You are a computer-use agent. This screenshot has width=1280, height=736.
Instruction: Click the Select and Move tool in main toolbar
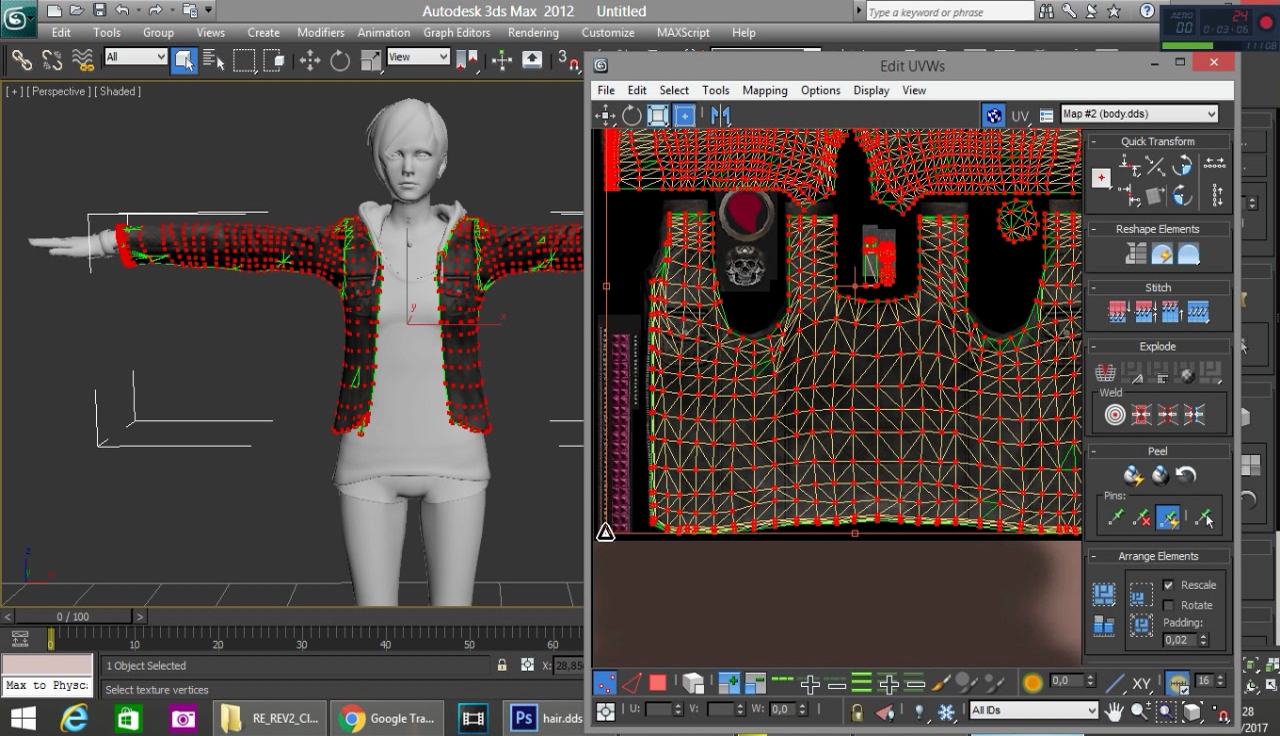310,61
